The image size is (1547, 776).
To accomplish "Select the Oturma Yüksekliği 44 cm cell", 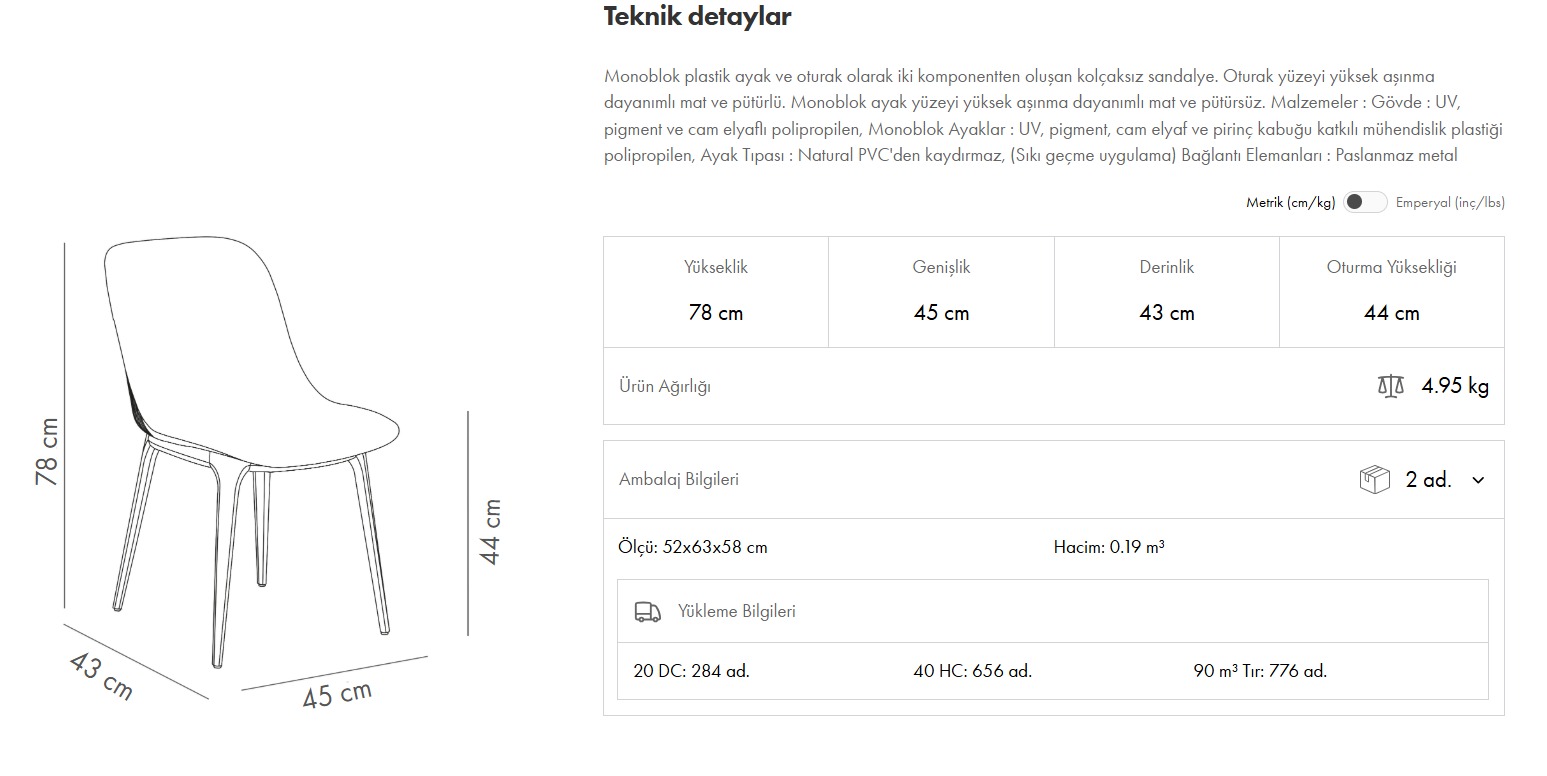I will [1391, 291].
